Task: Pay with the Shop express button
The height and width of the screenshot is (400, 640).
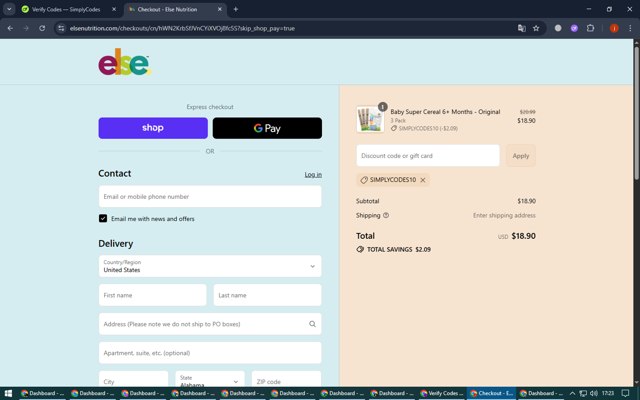Action: (153, 128)
